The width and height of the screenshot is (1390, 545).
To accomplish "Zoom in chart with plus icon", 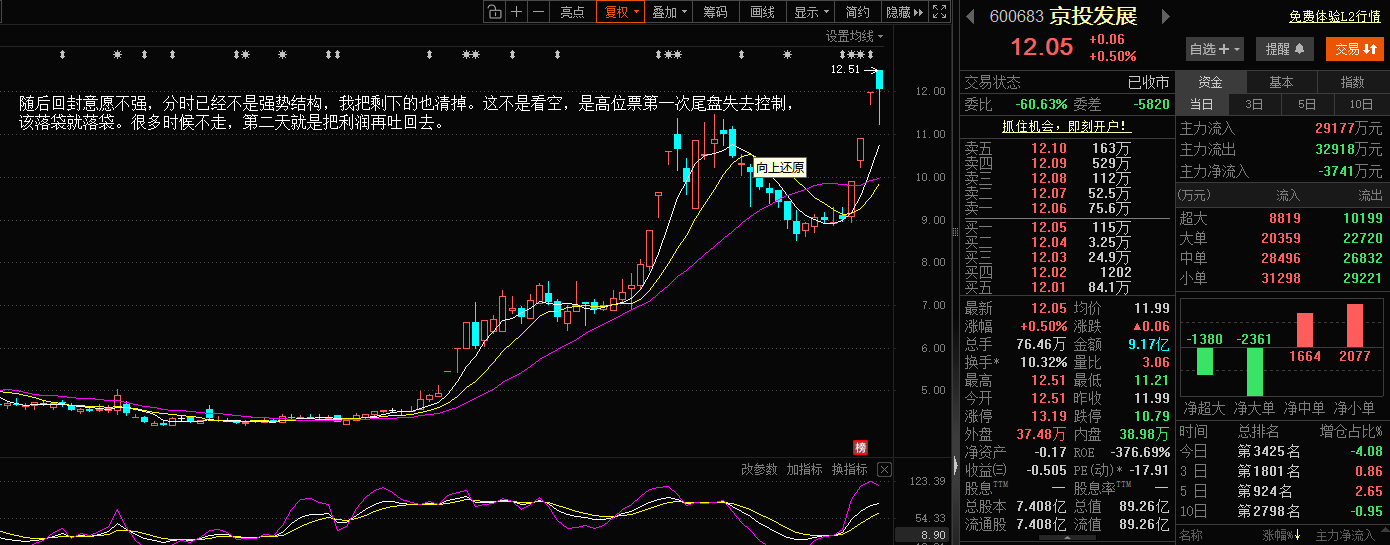I will [x=516, y=12].
